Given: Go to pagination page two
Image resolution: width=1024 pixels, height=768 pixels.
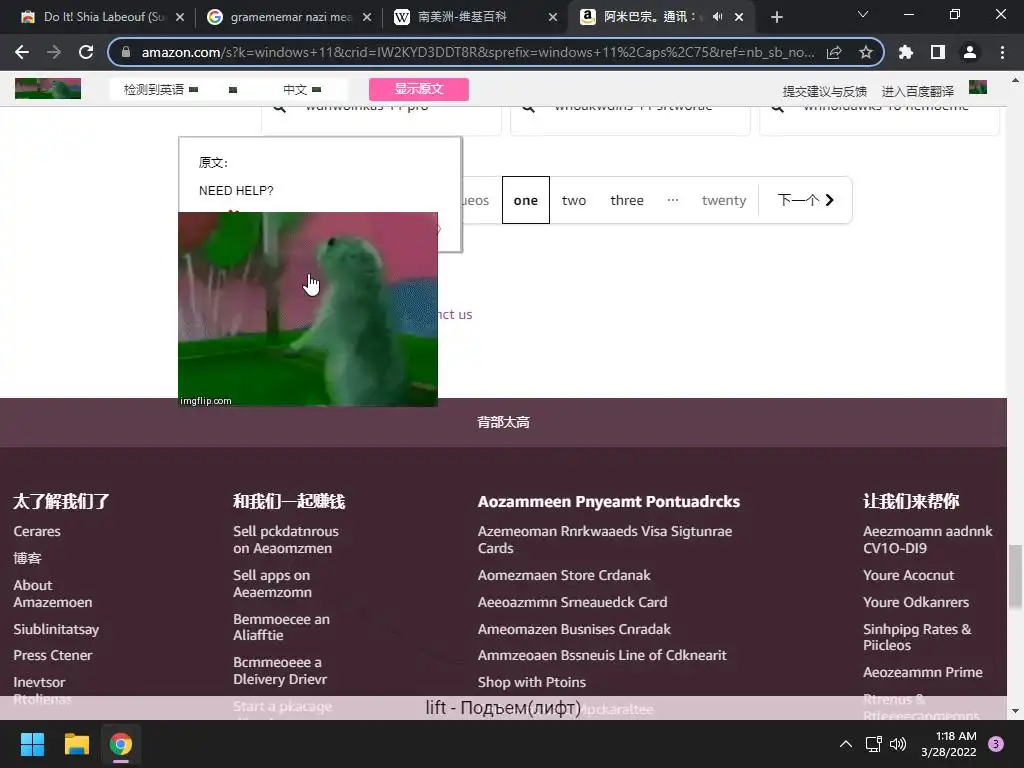Looking at the screenshot, I should [x=574, y=200].
